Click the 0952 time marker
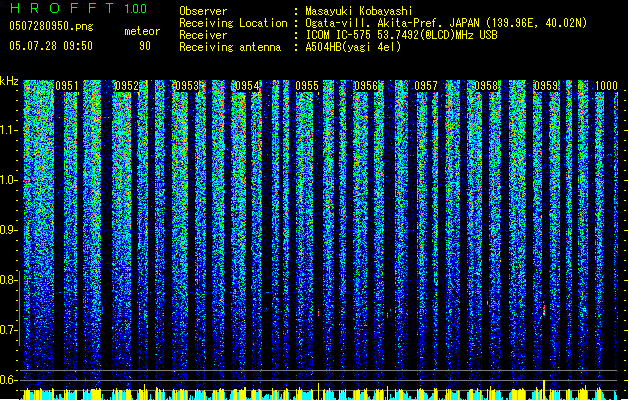629x400 pixels. (127, 86)
